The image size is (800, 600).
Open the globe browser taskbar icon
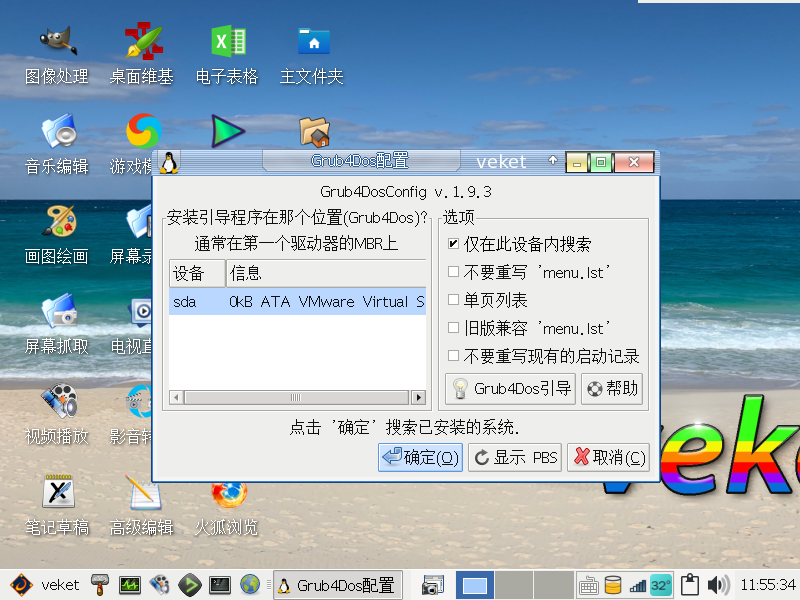(250, 585)
